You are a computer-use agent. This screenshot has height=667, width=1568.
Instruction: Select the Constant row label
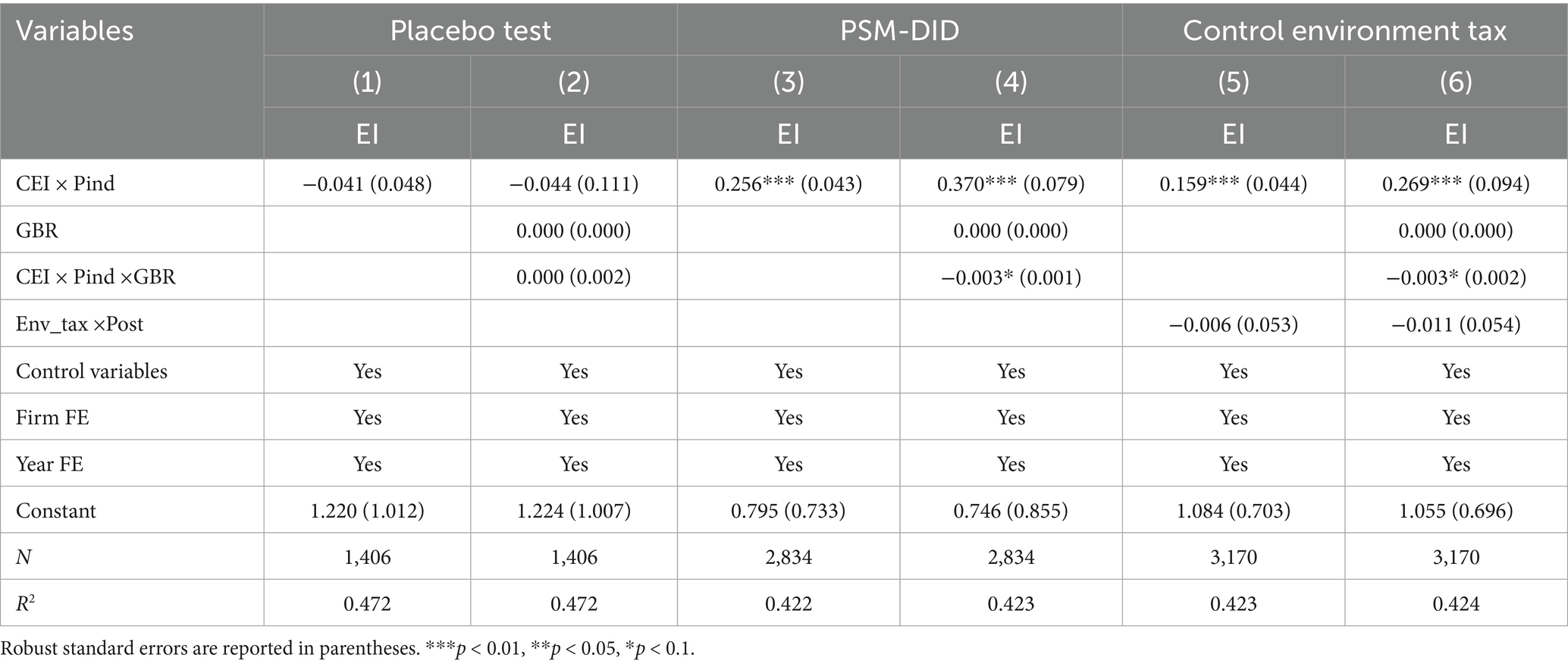(56, 511)
